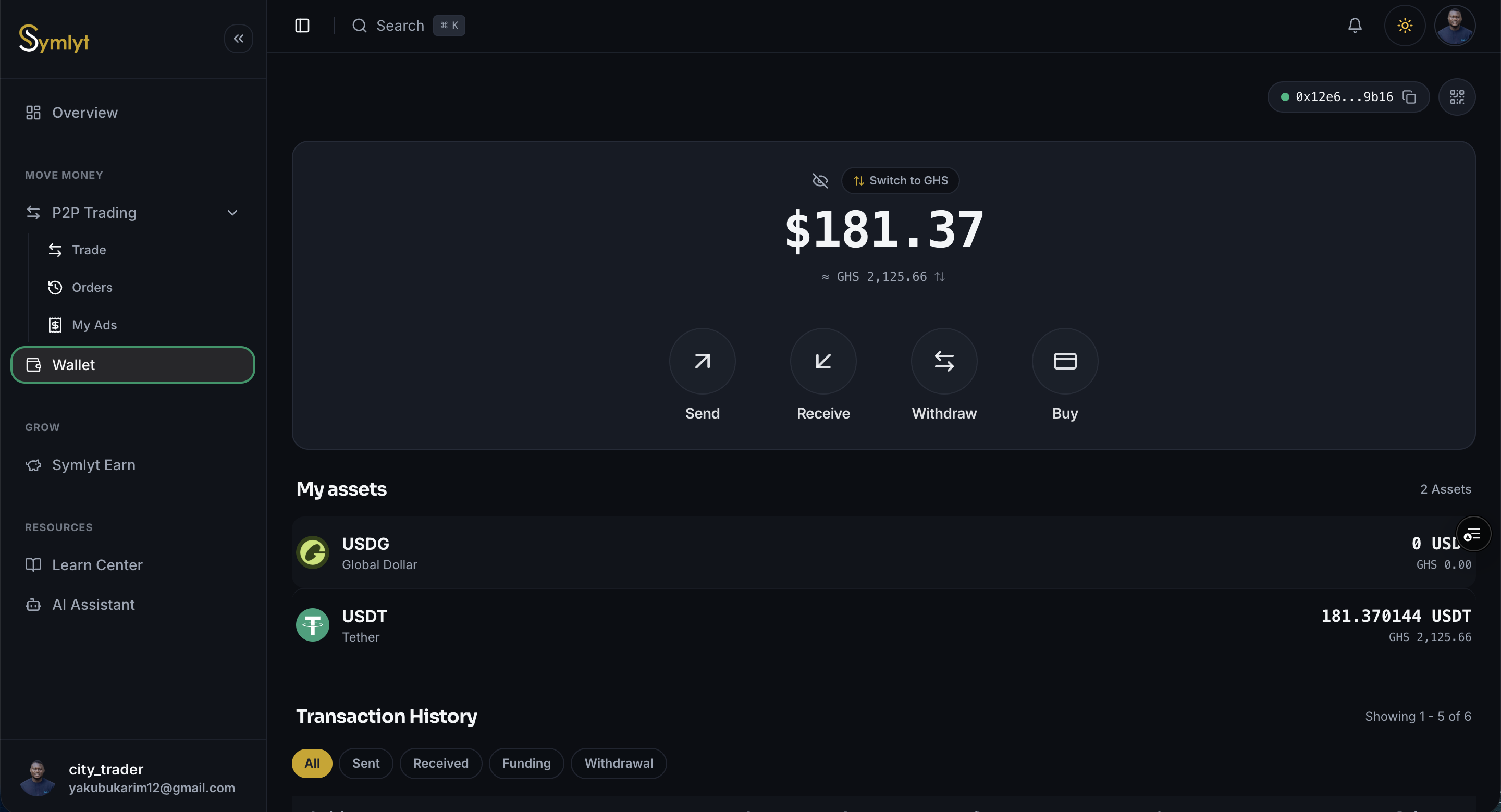Open My Ads under P2P Trading
The image size is (1501, 812).
94,325
